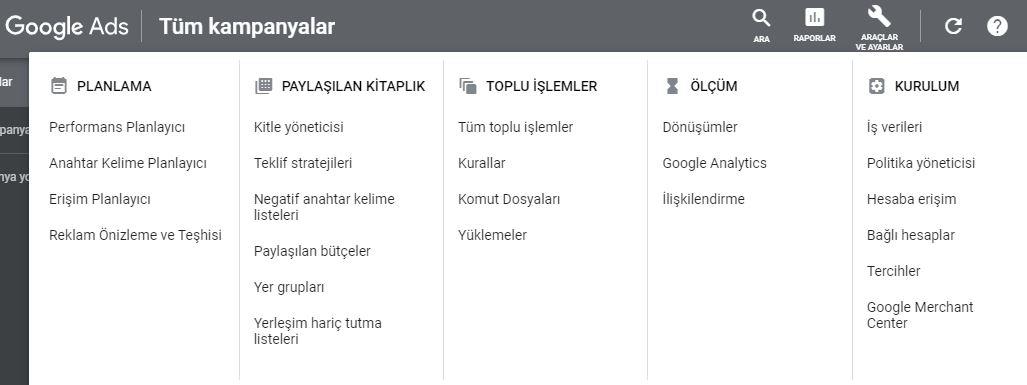Open the help question mark icon

pos(997,26)
